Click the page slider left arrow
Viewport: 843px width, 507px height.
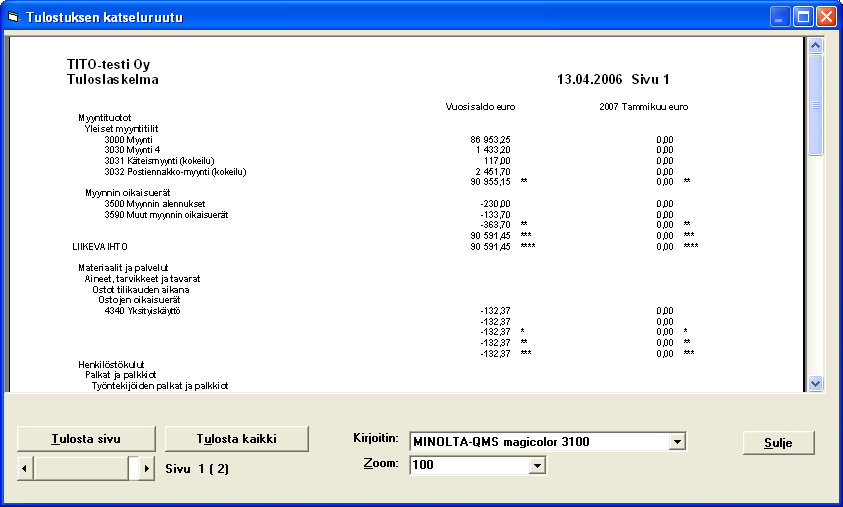[x=24, y=468]
